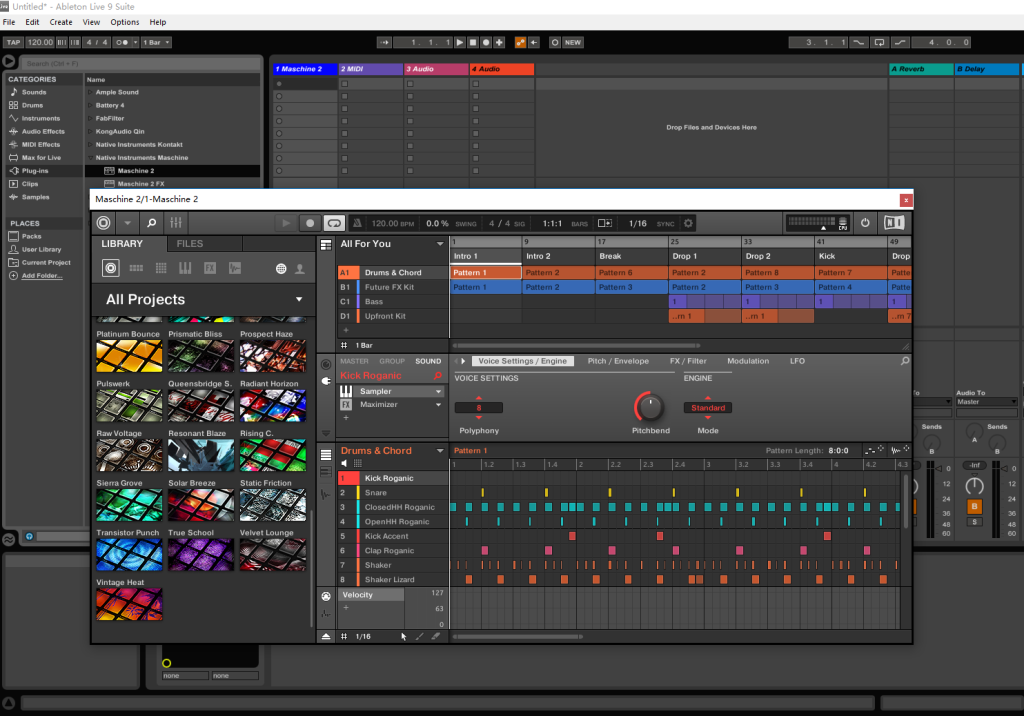
Task: Open the Maschine mixer view icon
Action: 176,223
